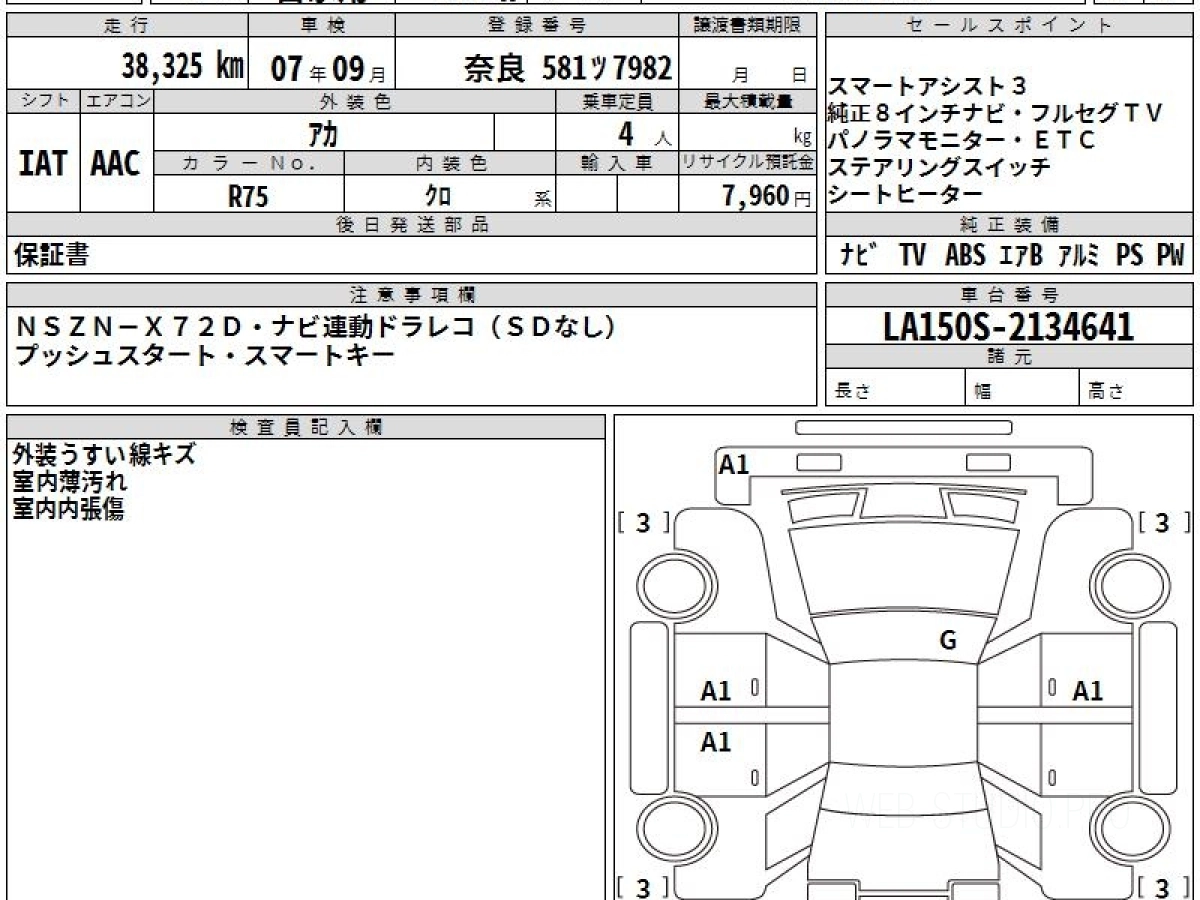Select the ABS equipment label
The image size is (1200, 900).
pyautogui.click(x=965, y=256)
